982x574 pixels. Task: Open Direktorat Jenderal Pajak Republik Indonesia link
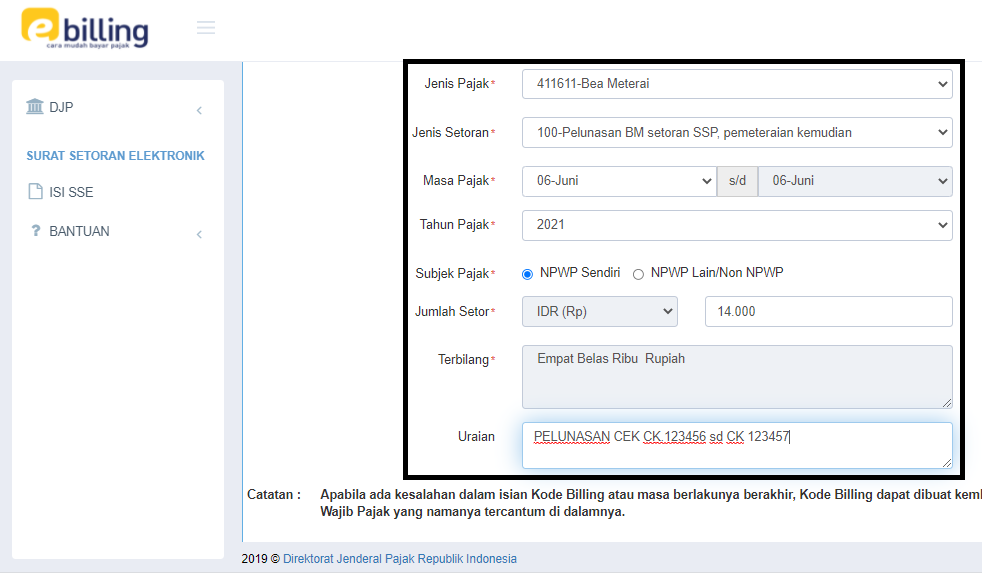[x=400, y=559]
